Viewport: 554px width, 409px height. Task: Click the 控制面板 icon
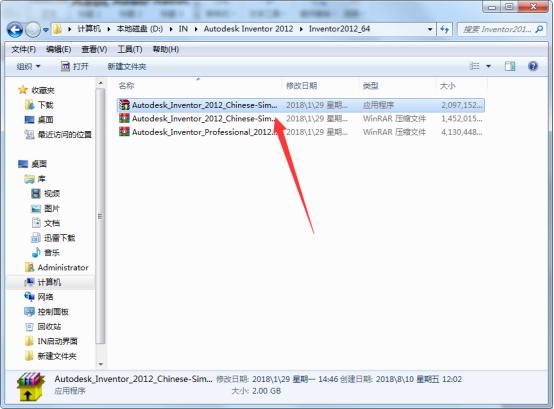click(x=29, y=312)
